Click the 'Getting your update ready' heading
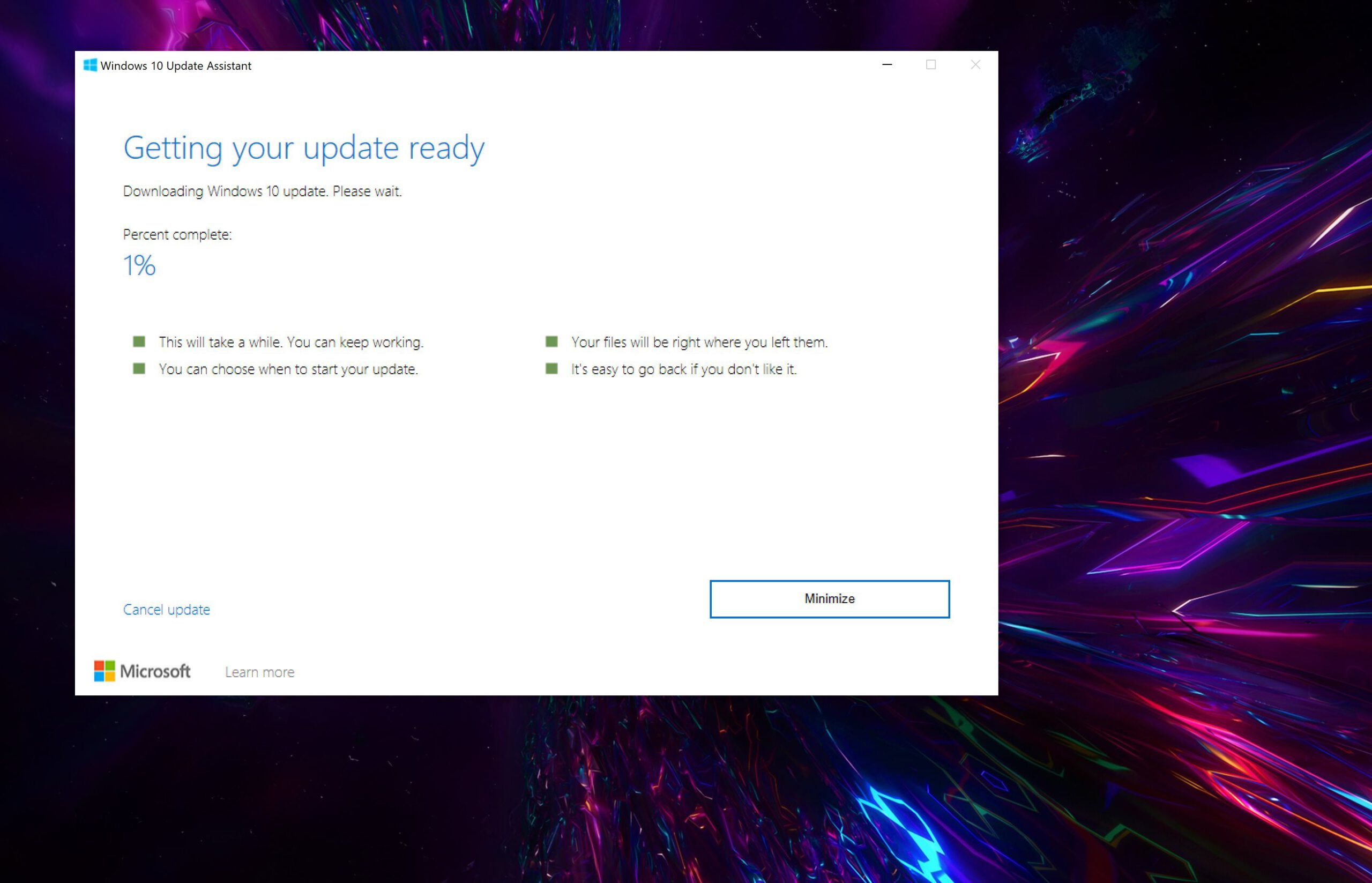Viewport: 1372px width, 883px height. 304,148
